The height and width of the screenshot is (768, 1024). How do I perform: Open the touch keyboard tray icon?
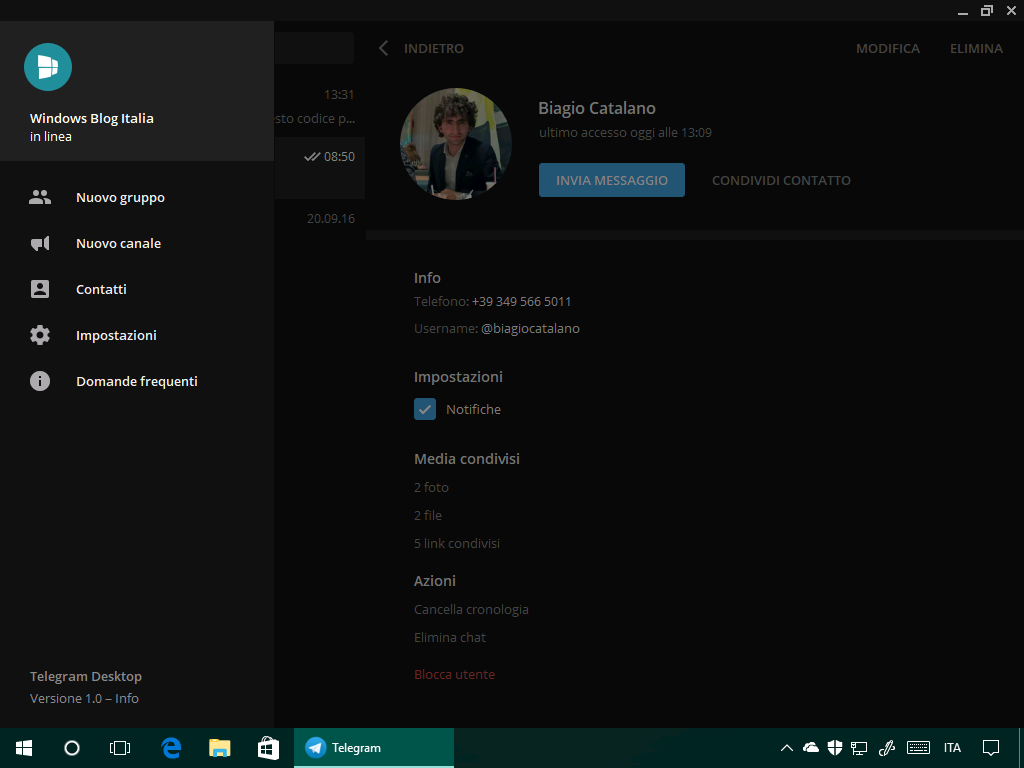coord(918,748)
